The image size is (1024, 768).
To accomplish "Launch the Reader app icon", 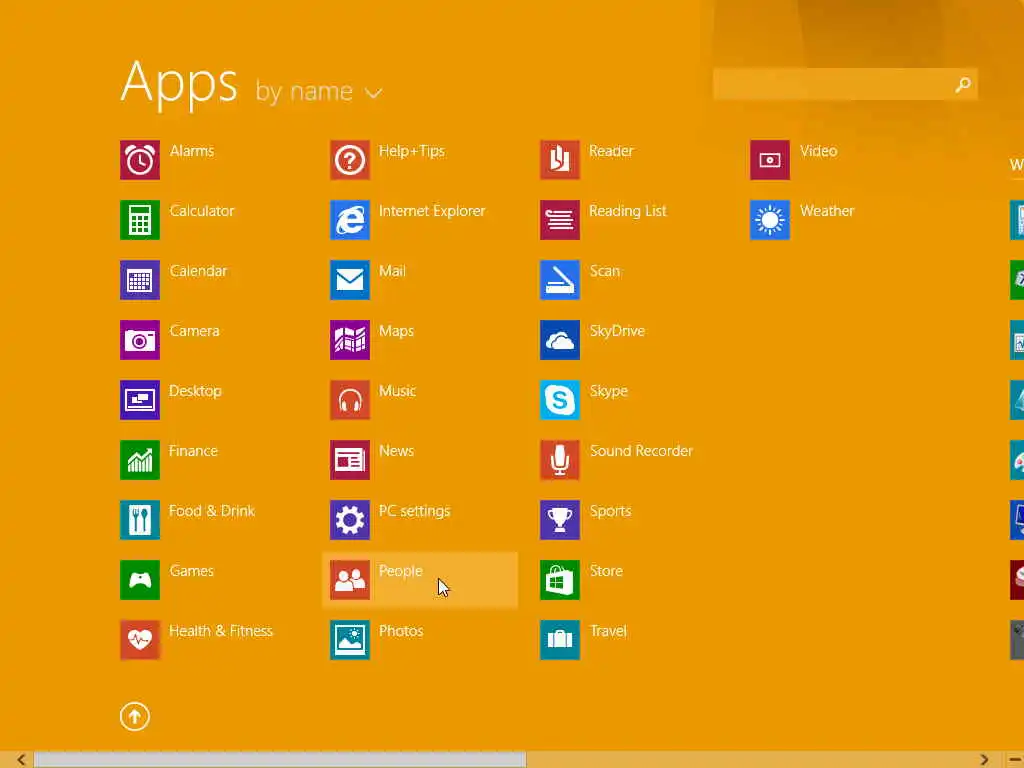I will 560,160.
